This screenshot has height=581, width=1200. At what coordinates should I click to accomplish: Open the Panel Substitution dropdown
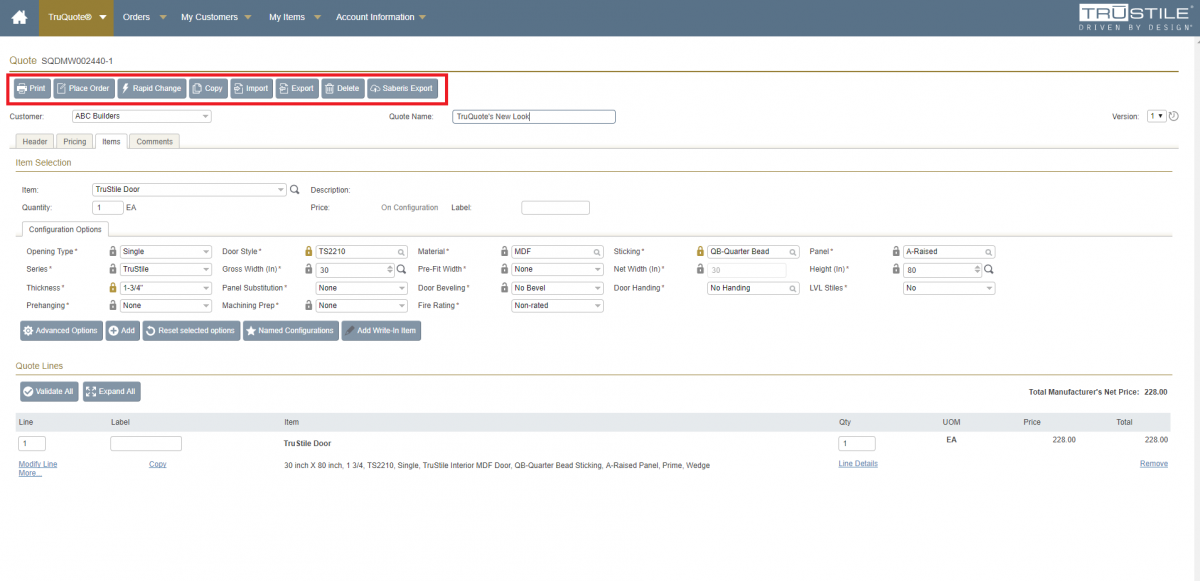pyautogui.click(x=361, y=288)
